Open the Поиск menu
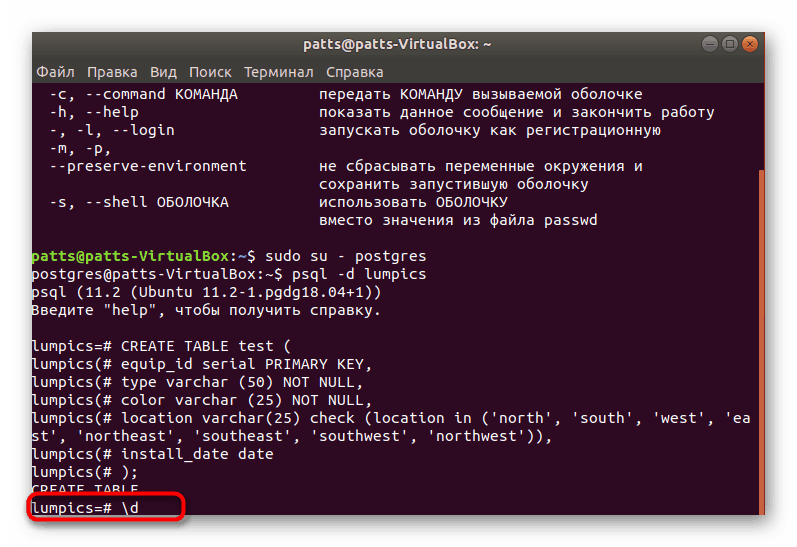 point(210,72)
